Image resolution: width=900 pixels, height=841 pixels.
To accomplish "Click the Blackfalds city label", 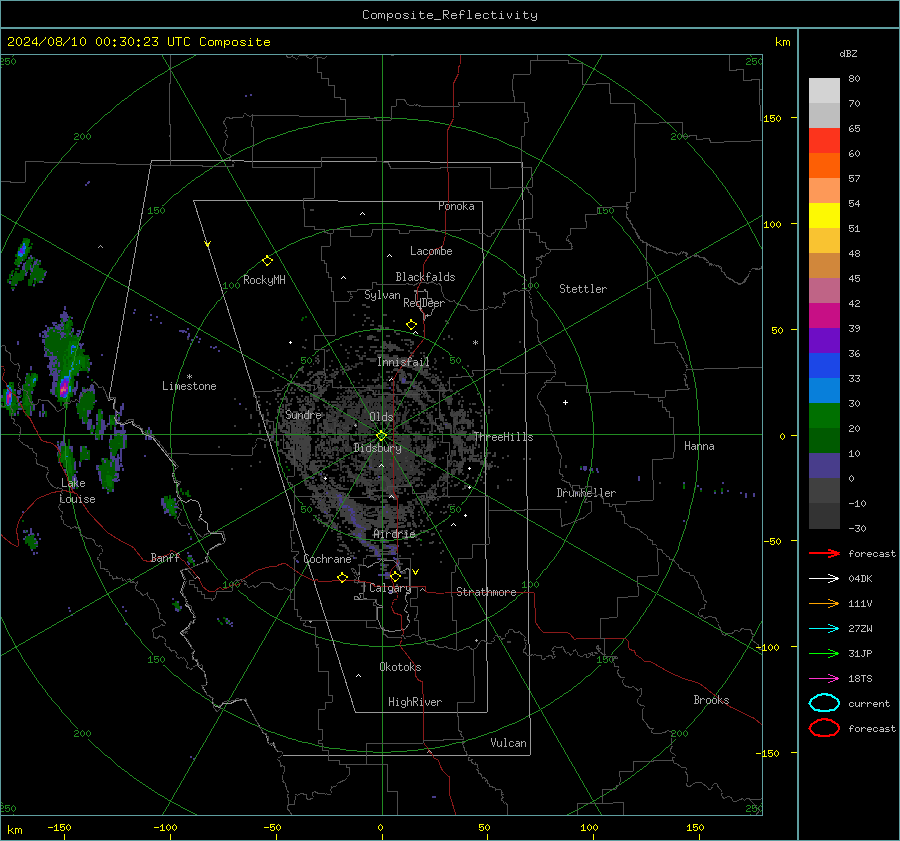I will (425, 277).
